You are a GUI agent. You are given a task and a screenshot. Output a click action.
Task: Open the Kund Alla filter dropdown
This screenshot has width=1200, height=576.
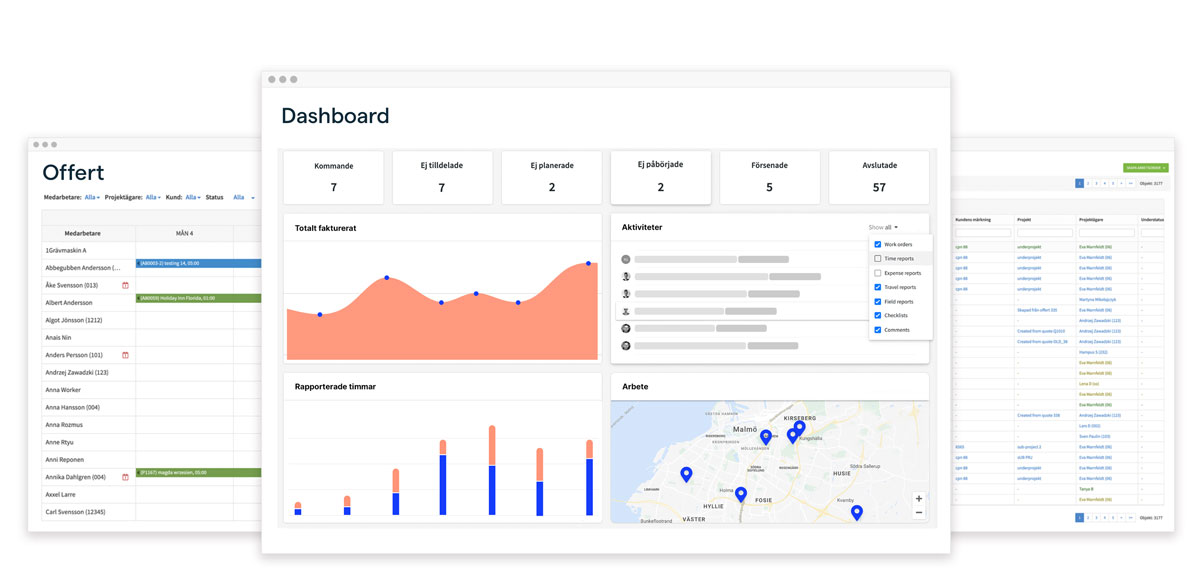coord(192,197)
